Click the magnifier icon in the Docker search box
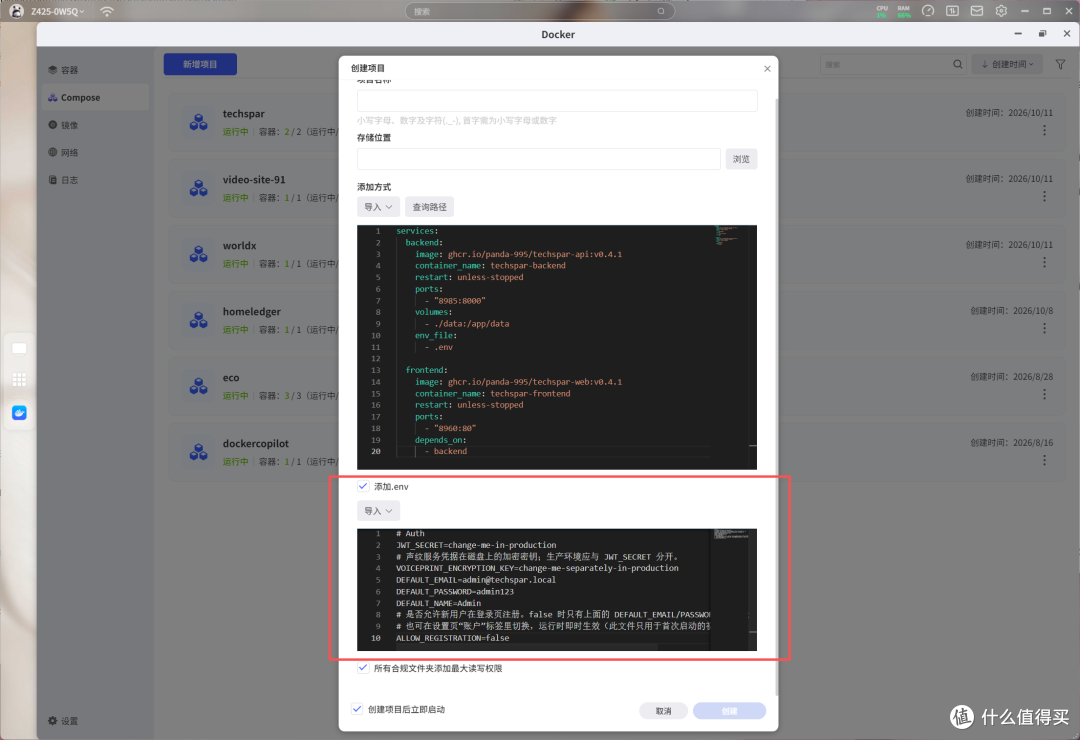This screenshot has width=1080, height=740. point(957,64)
